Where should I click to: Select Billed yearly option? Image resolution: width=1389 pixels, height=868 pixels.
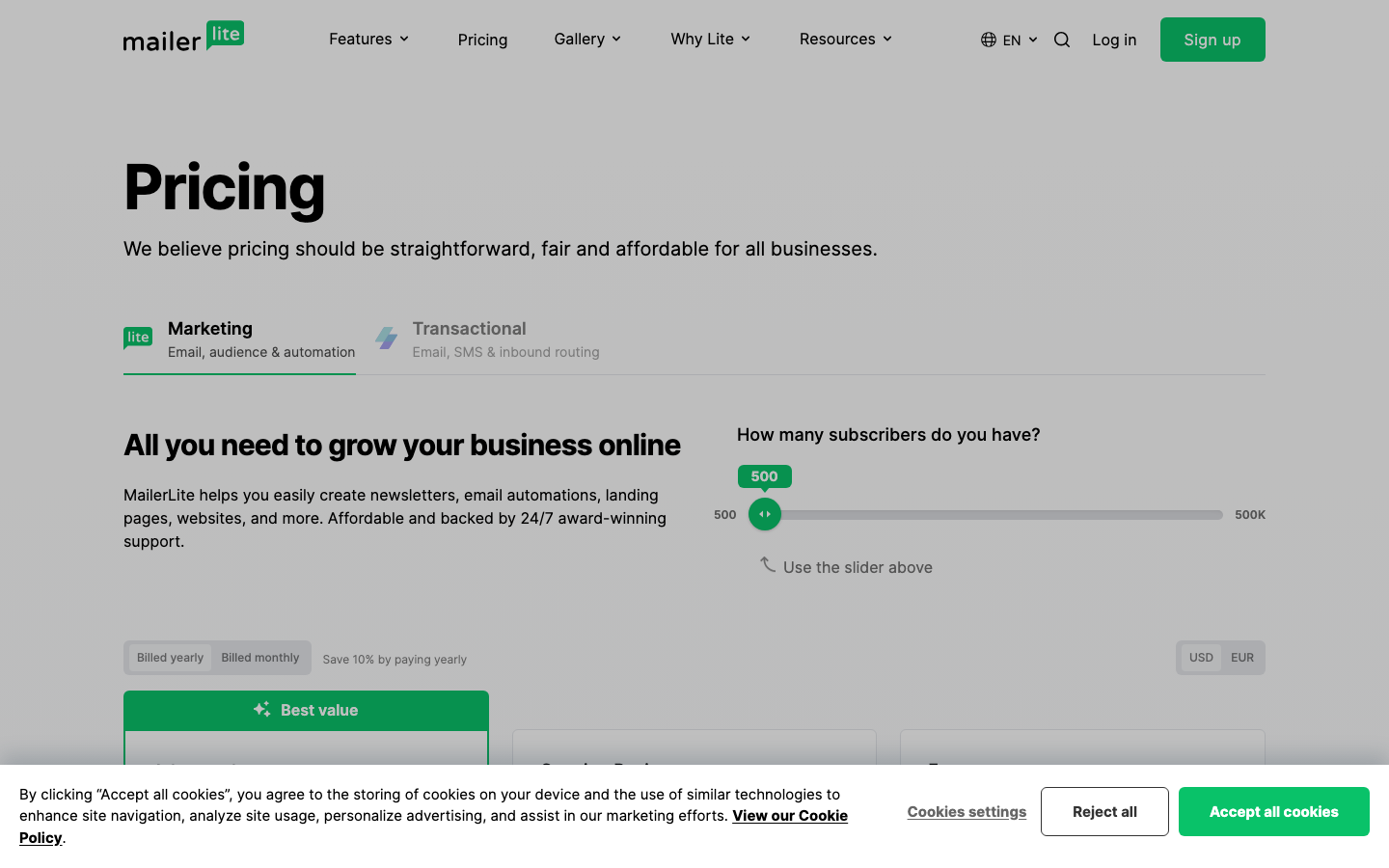(x=170, y=658)
